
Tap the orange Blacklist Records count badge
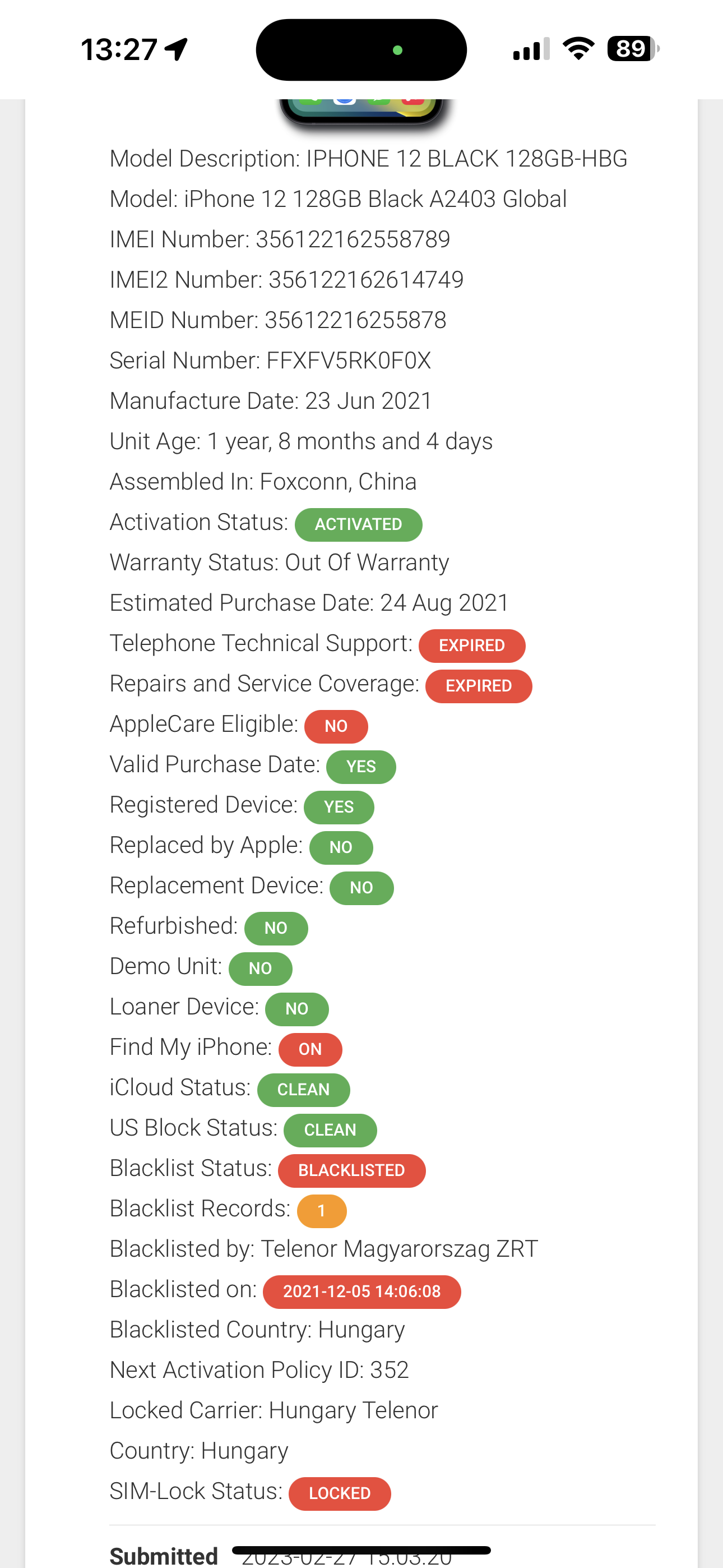point(321,1211)
